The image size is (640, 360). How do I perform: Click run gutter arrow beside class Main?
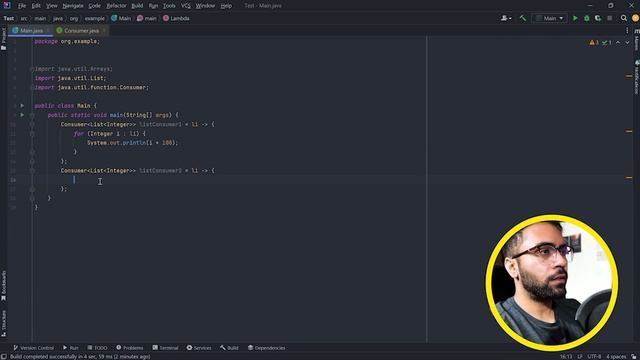pyautogui.click(x=22, y=106)
